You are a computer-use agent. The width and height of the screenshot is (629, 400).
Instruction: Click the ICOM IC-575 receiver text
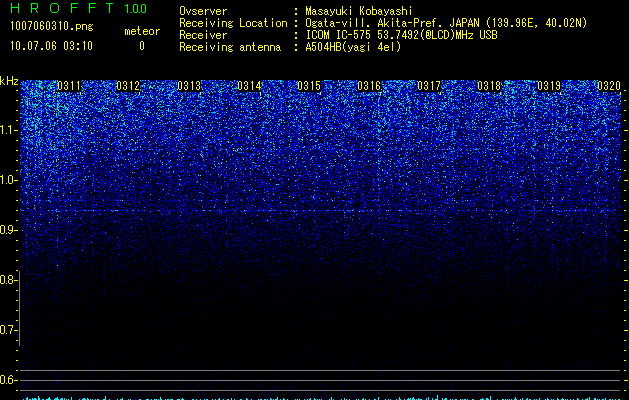tap(401, 35)
